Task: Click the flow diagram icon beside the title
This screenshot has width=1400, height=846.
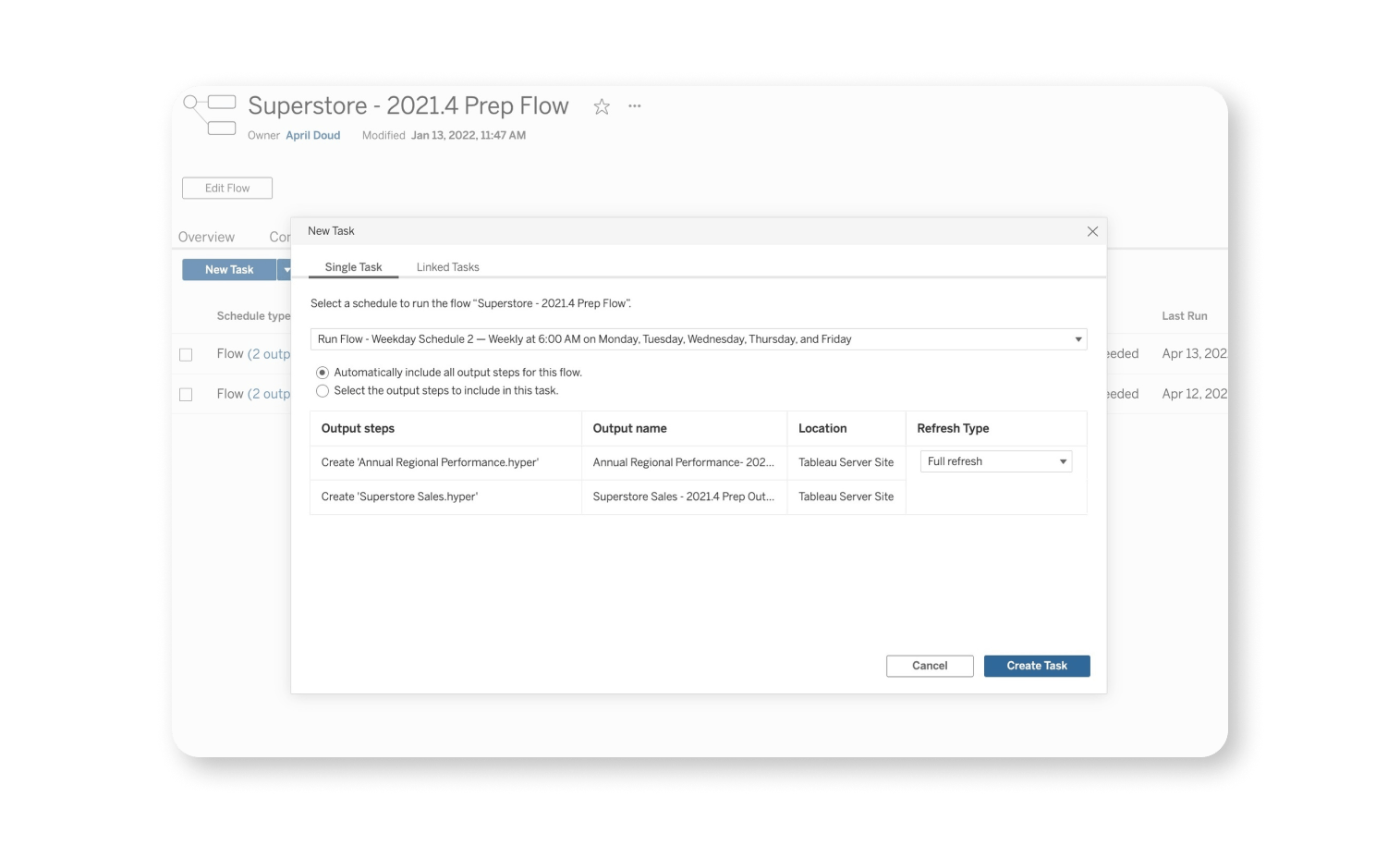Action: coord(210,115)
